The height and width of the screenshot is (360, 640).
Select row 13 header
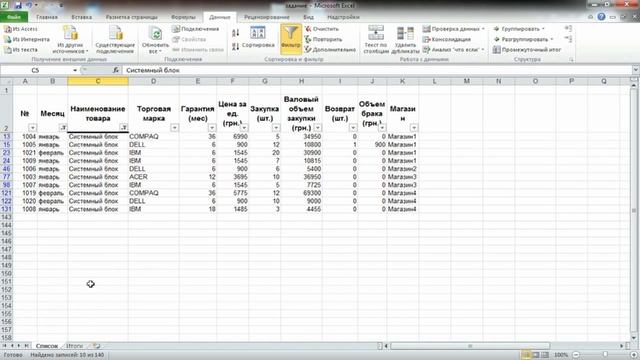coord(7,136)
